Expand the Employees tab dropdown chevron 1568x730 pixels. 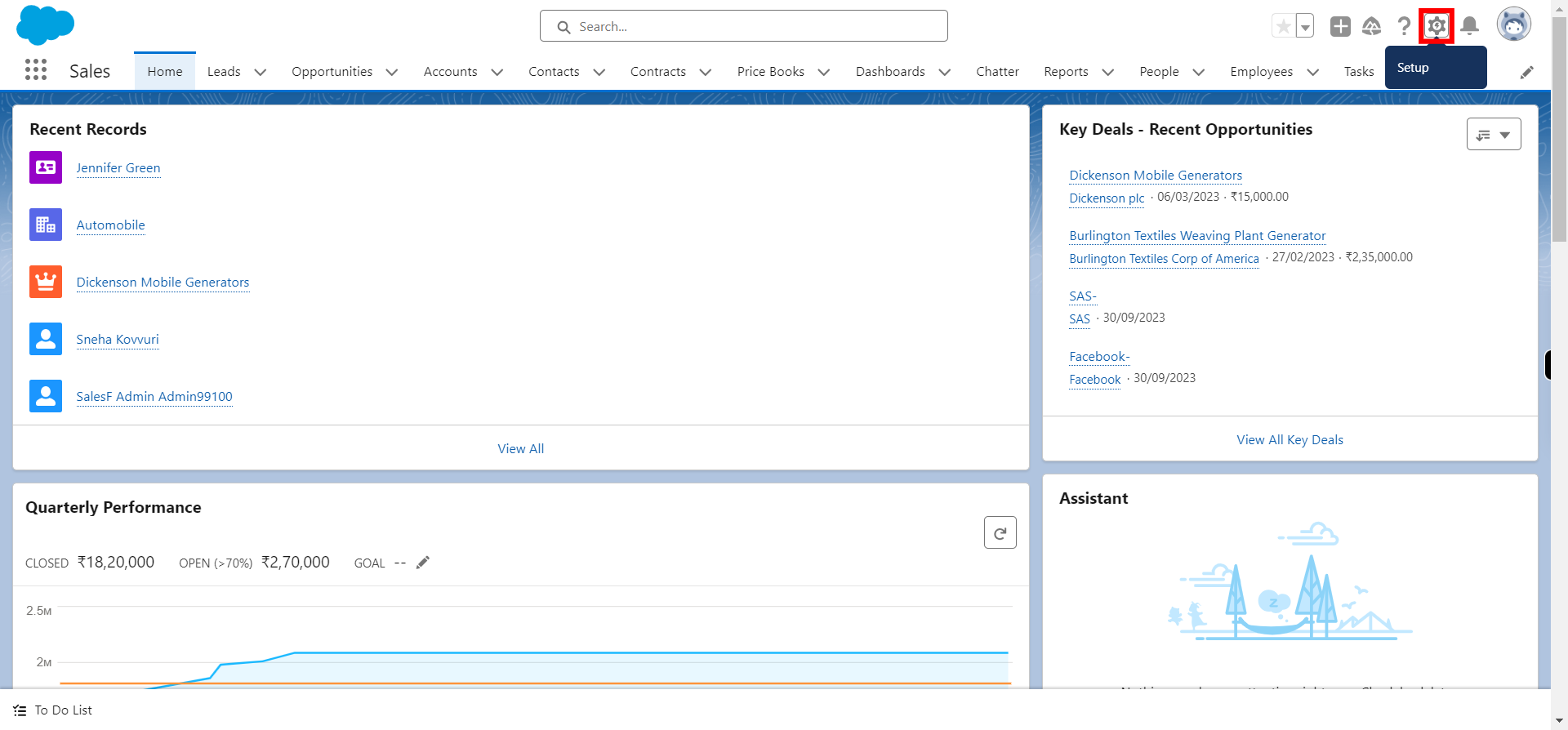click(1313, 72)
